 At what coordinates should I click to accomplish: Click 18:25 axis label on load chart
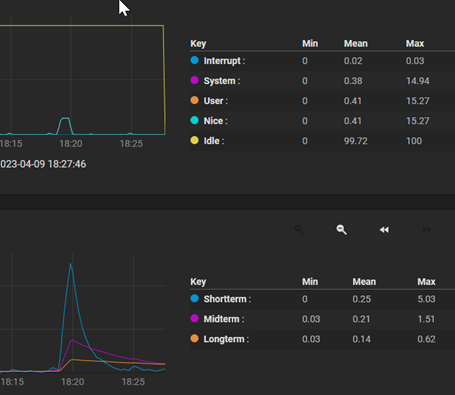coord(133,382)
